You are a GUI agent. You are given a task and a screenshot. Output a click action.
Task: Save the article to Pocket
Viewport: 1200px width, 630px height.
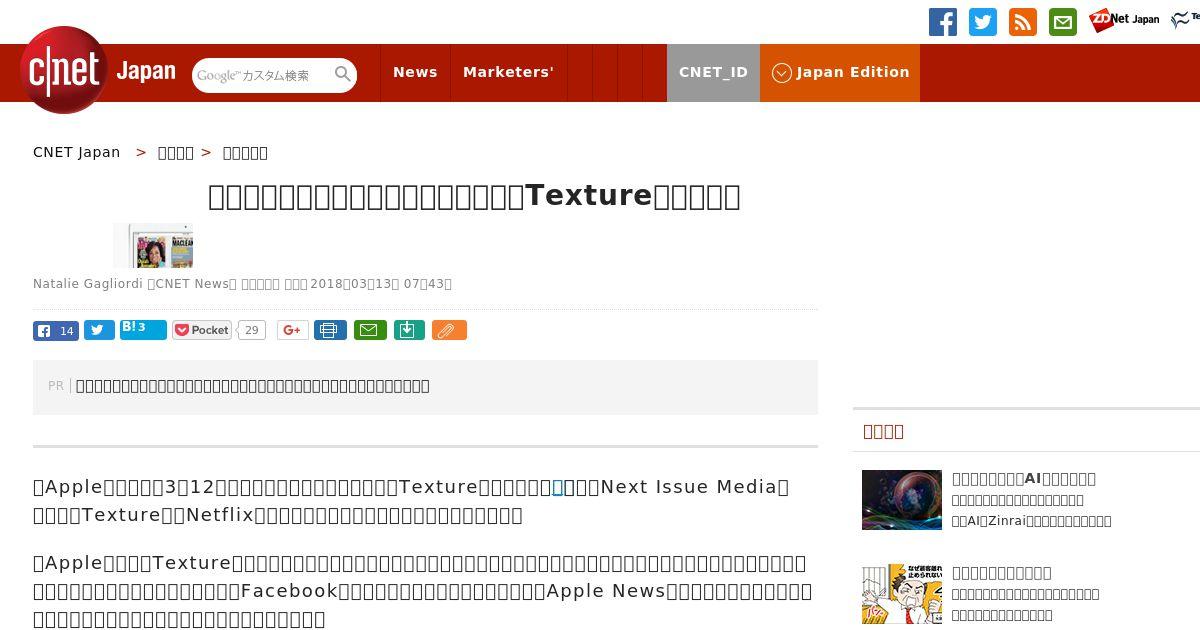coord(202,330)
